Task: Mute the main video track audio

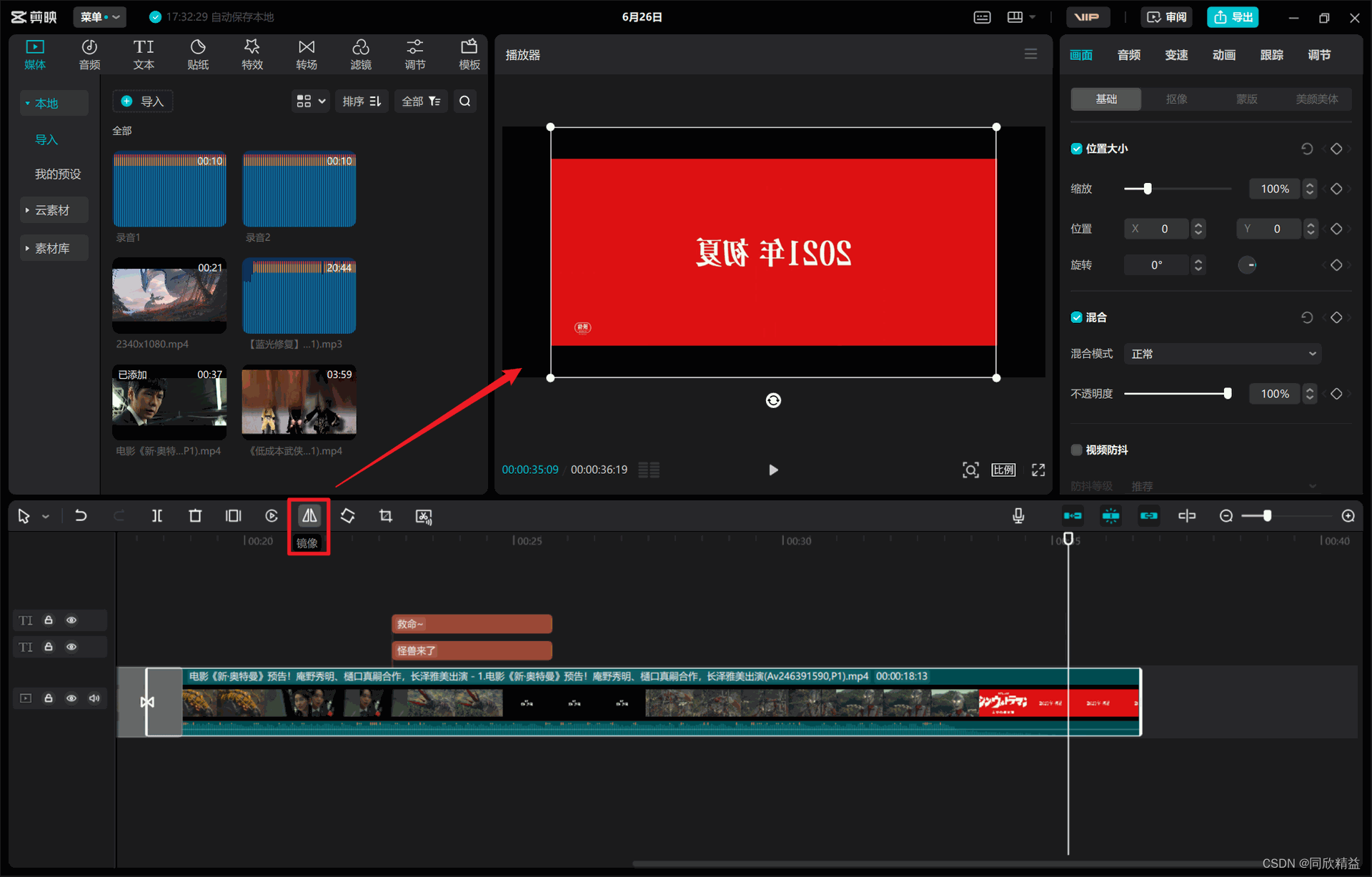Action: tap(94, 698)
